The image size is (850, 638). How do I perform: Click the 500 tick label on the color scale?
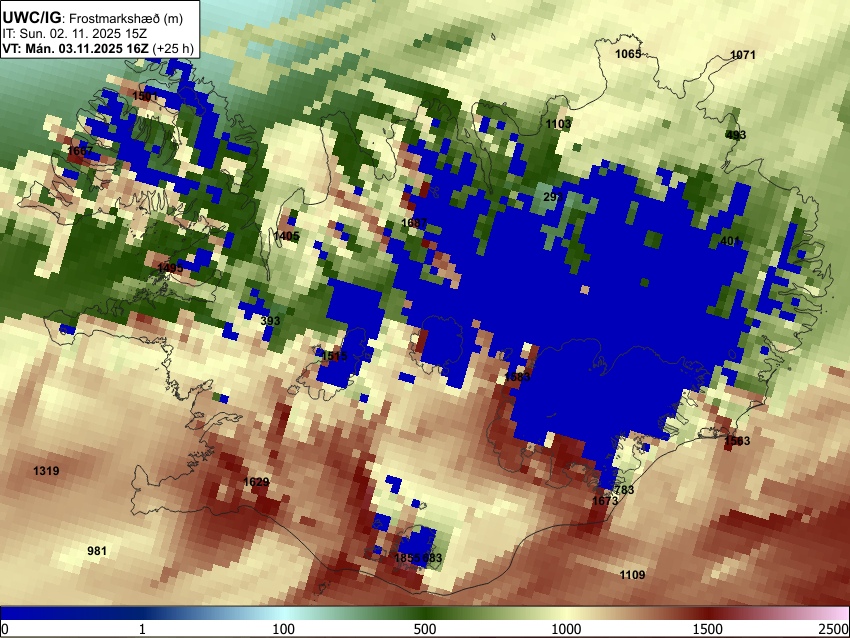pos(425,629)
